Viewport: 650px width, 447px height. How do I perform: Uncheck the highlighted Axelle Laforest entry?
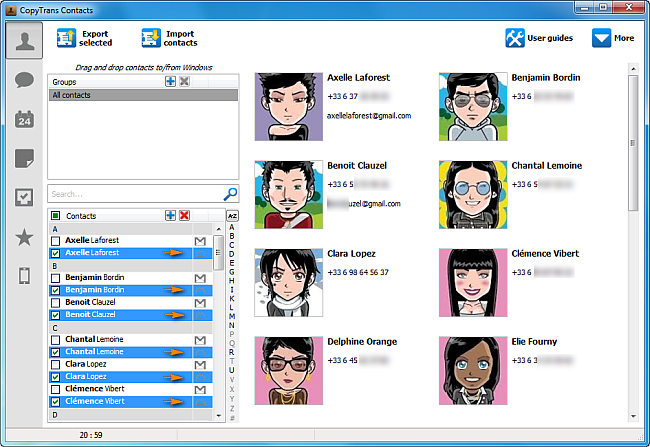pos(55,253)
